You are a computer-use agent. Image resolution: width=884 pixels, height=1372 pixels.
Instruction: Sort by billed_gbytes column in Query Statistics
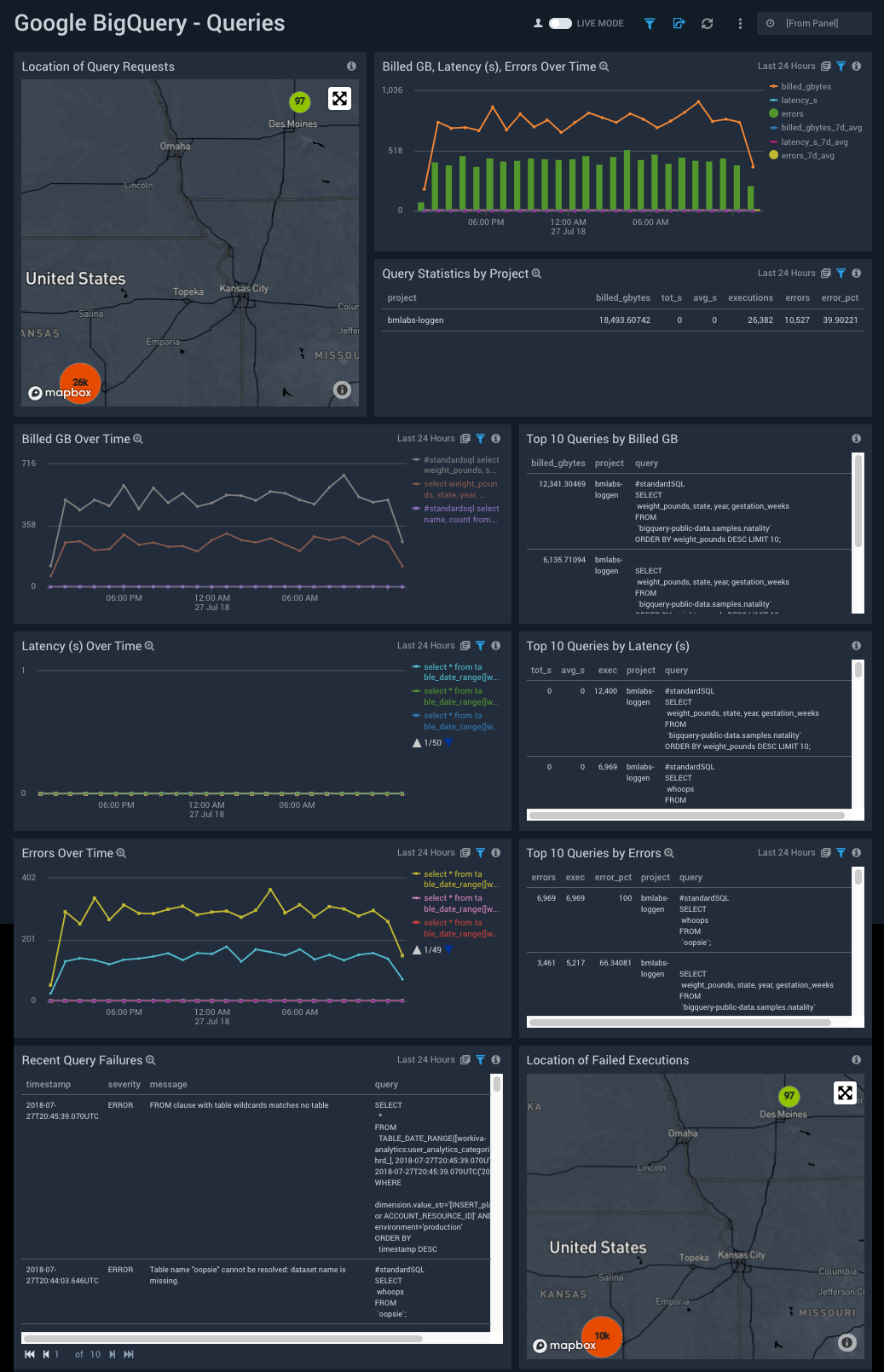622,298
